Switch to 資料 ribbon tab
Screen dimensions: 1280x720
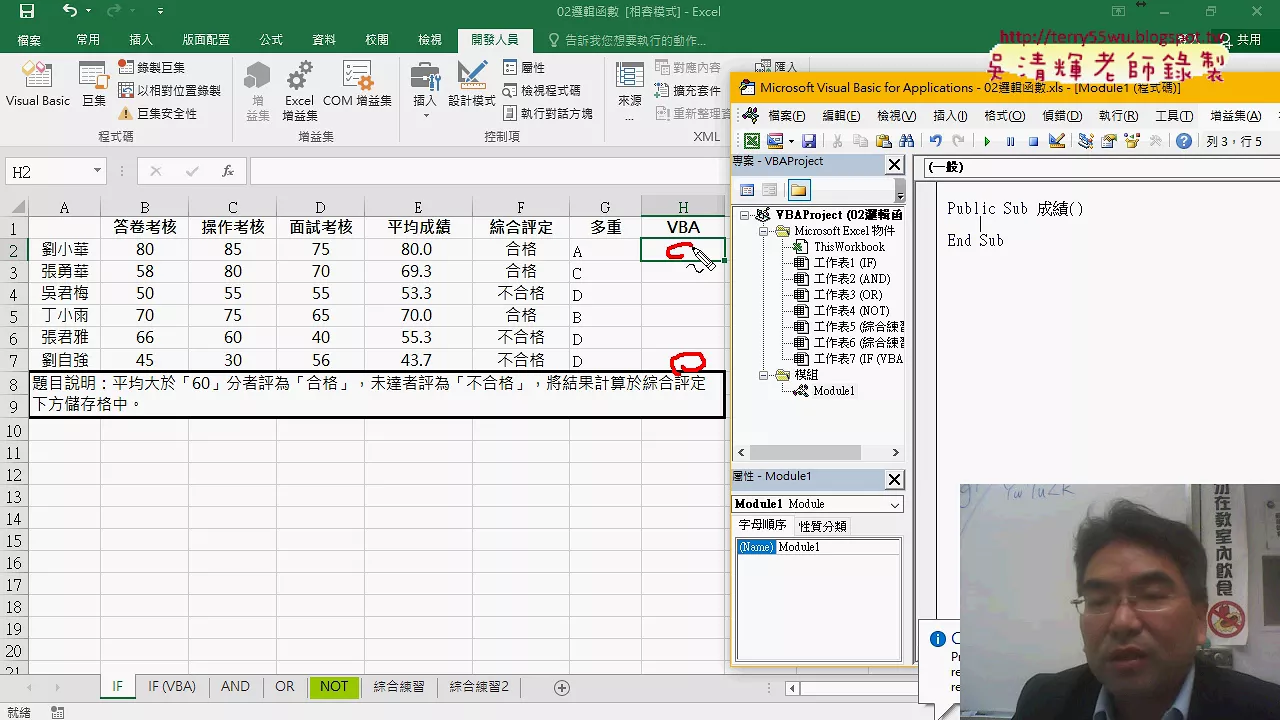point(324,40)
